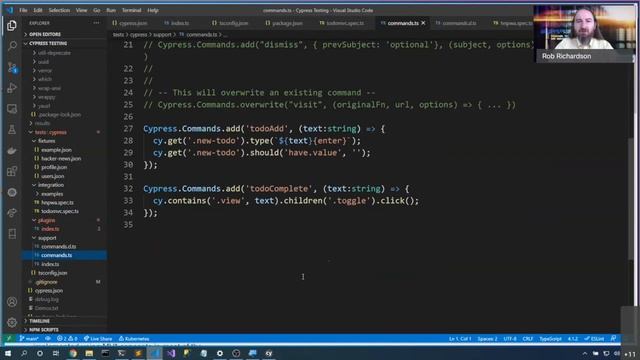Open Windows taskbar search
This screenshot has width=640, height=360.
(24, 353)
